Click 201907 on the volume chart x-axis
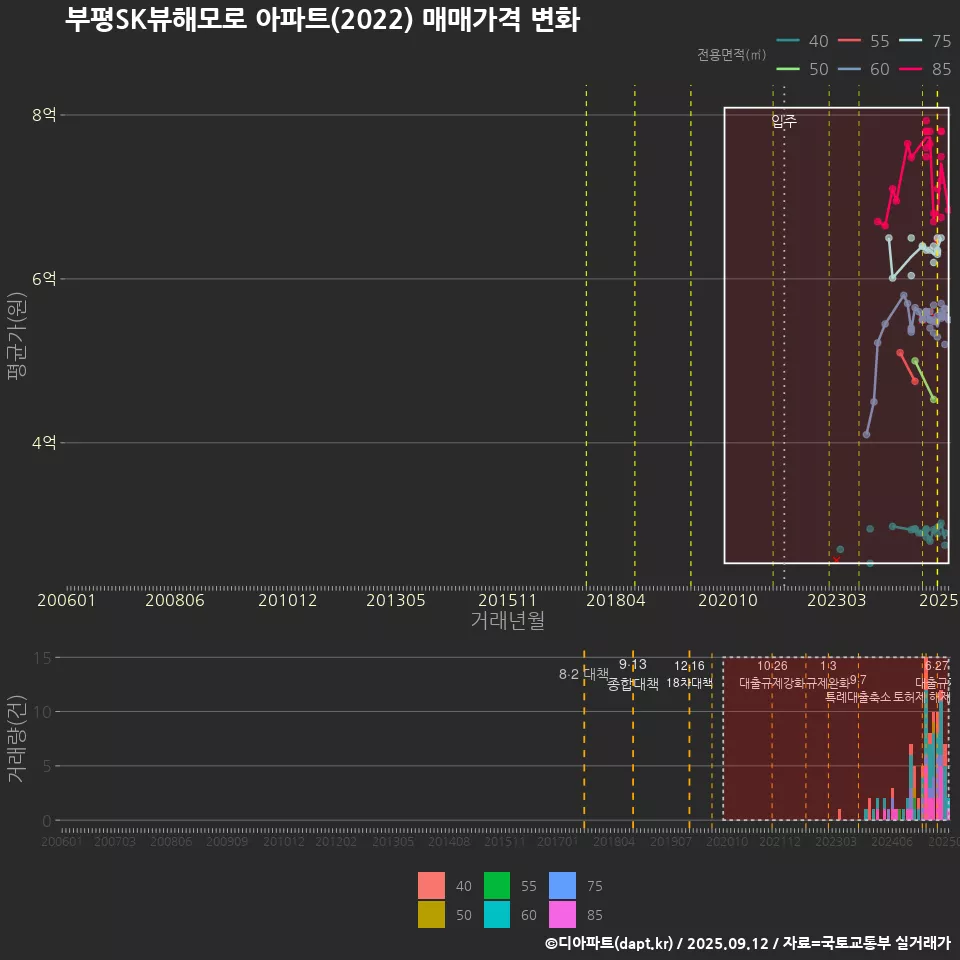 coord(670,841)
